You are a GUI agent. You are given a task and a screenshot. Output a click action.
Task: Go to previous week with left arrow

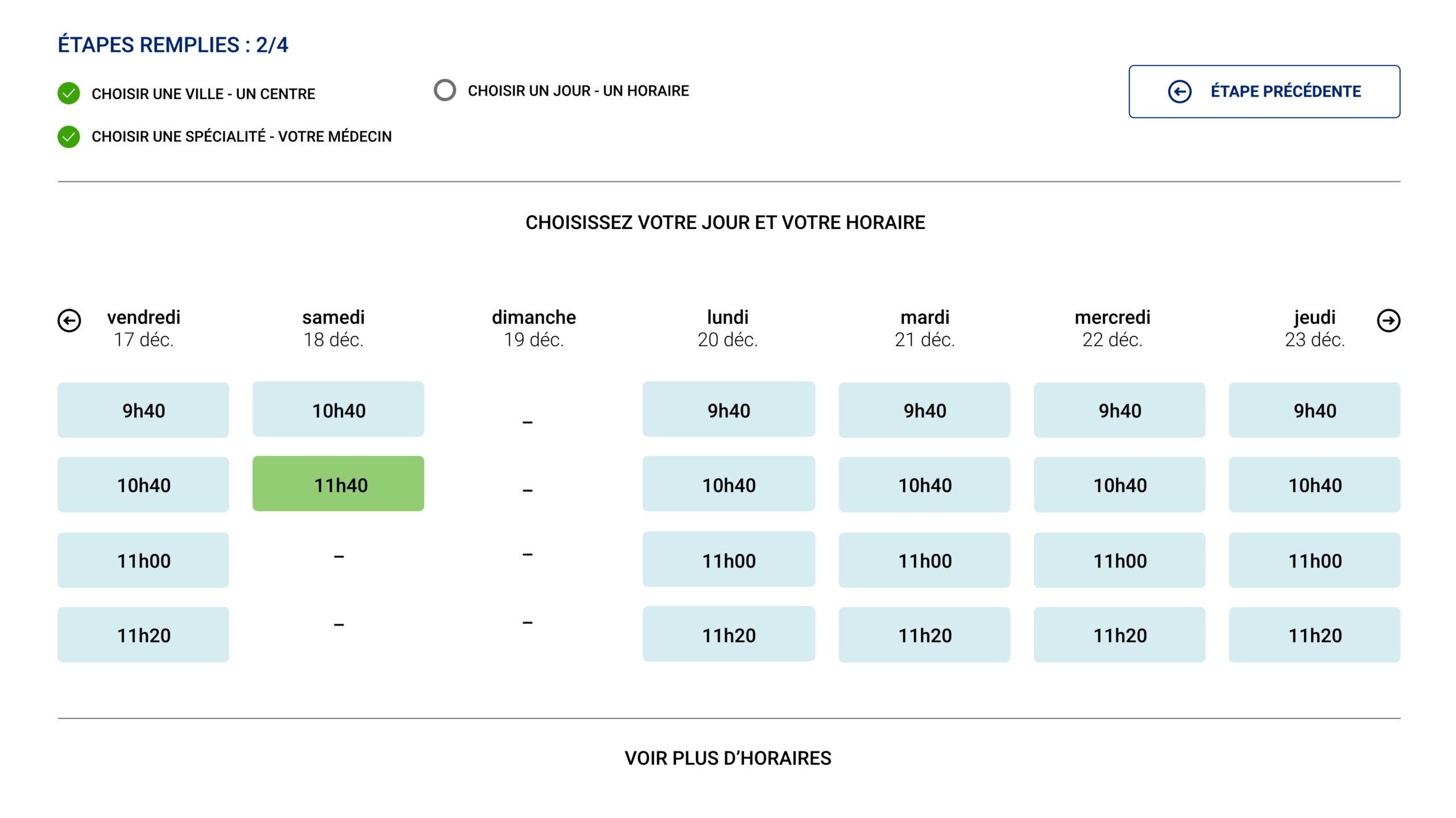[69, 321]
